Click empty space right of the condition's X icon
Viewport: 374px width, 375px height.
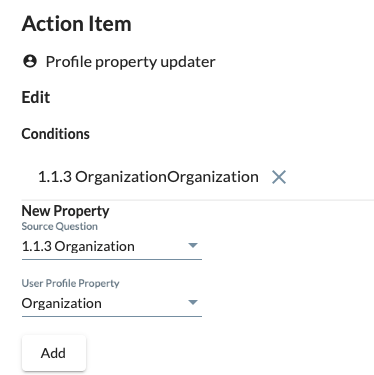(330, 177)
